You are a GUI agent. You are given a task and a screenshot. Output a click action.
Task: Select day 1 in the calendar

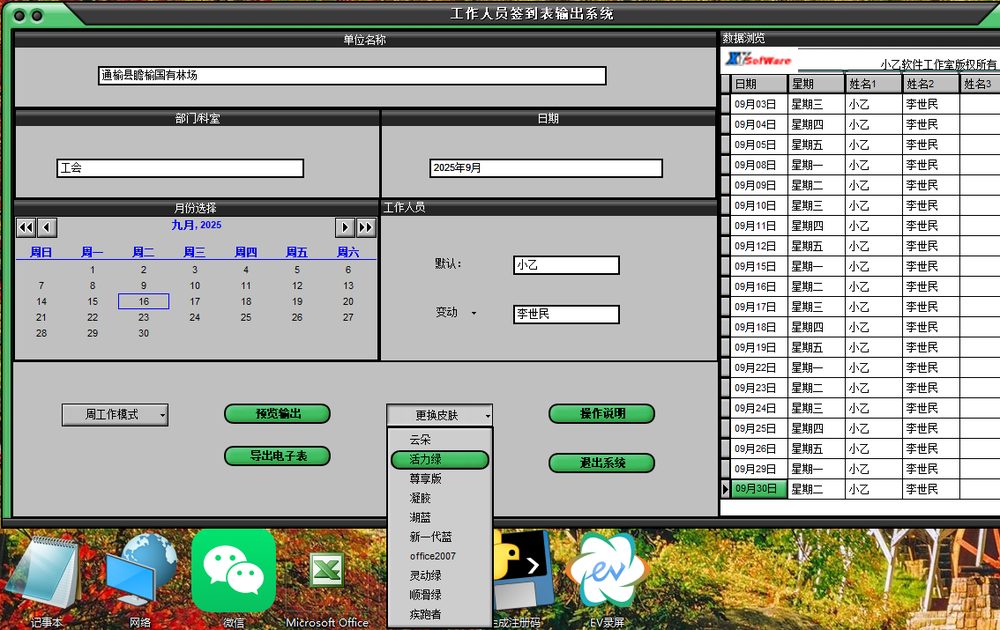pyautogui.click(x=92, y=270)
